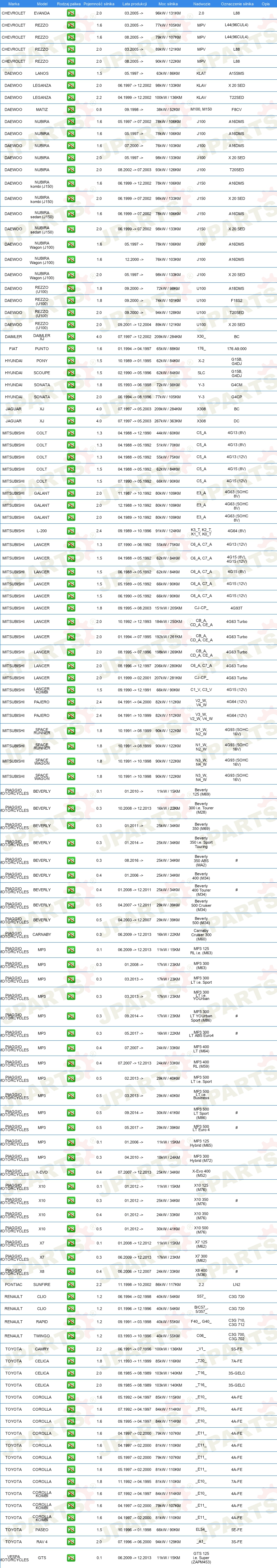Click fuel icon in Vespa GTS row
277x1568 pixels.
click(x=70, y=1558)
